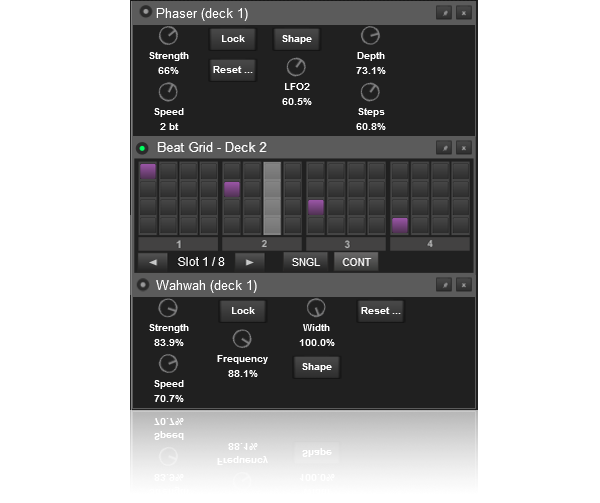Click the Phaser Lock button
The height and width of the screenshot is (503, 600).
(233, 39)
